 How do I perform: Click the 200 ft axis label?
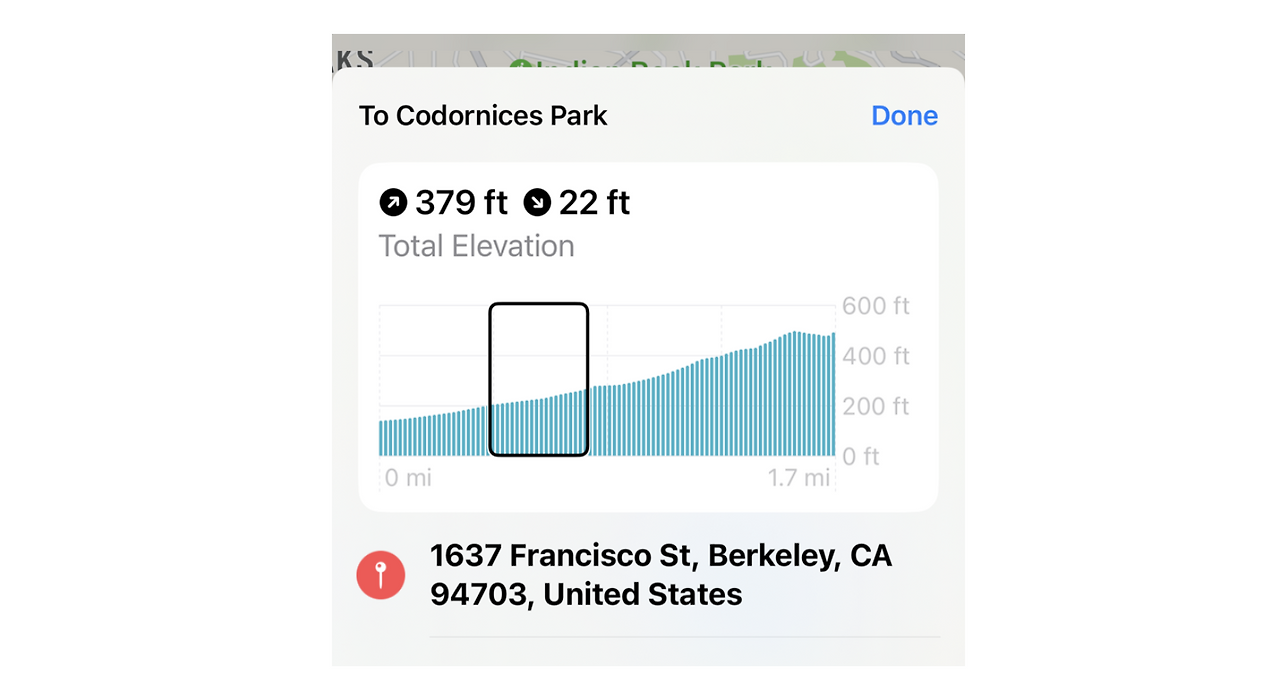click(875, 406)
